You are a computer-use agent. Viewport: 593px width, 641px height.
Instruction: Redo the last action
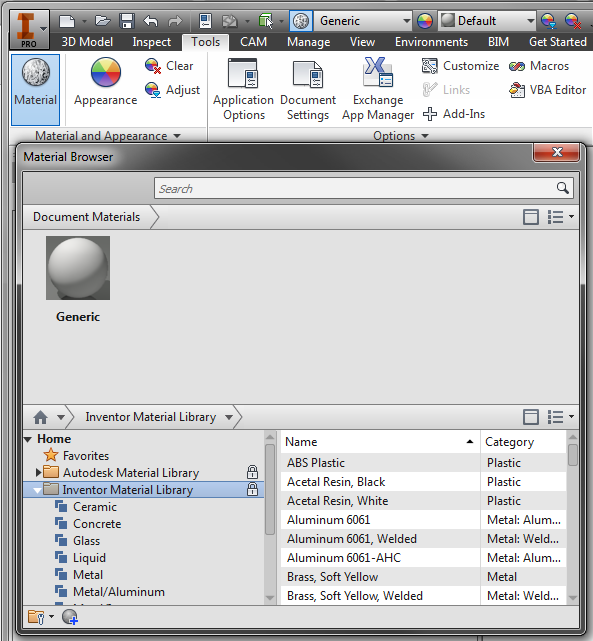point(175,21)
